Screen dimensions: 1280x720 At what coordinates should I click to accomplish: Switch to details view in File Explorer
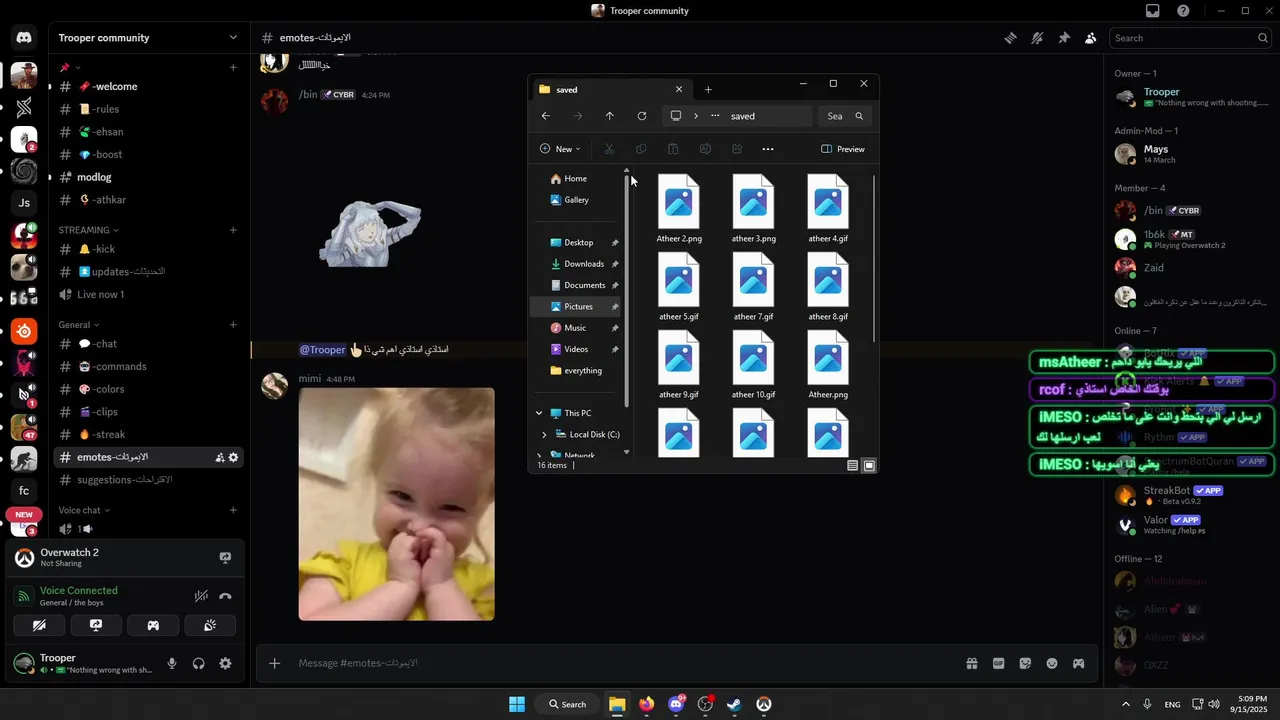(852, 465)
